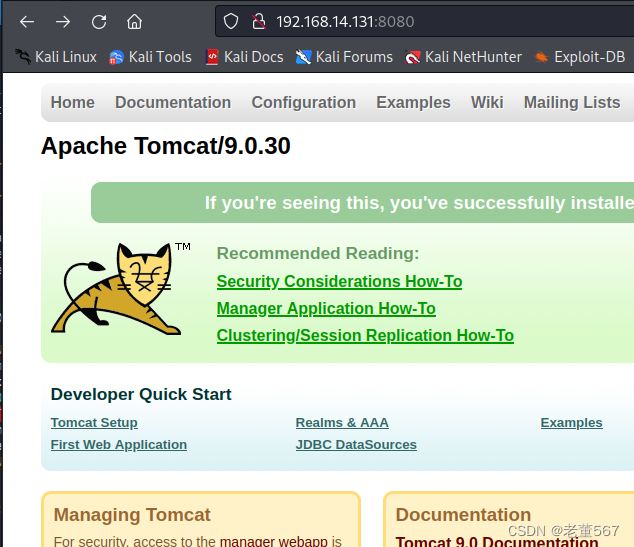Image resolution: width=634 pixels, height=547 pixels.
Task: Open the tracking protection shield icon
Action: pos(231,21)
